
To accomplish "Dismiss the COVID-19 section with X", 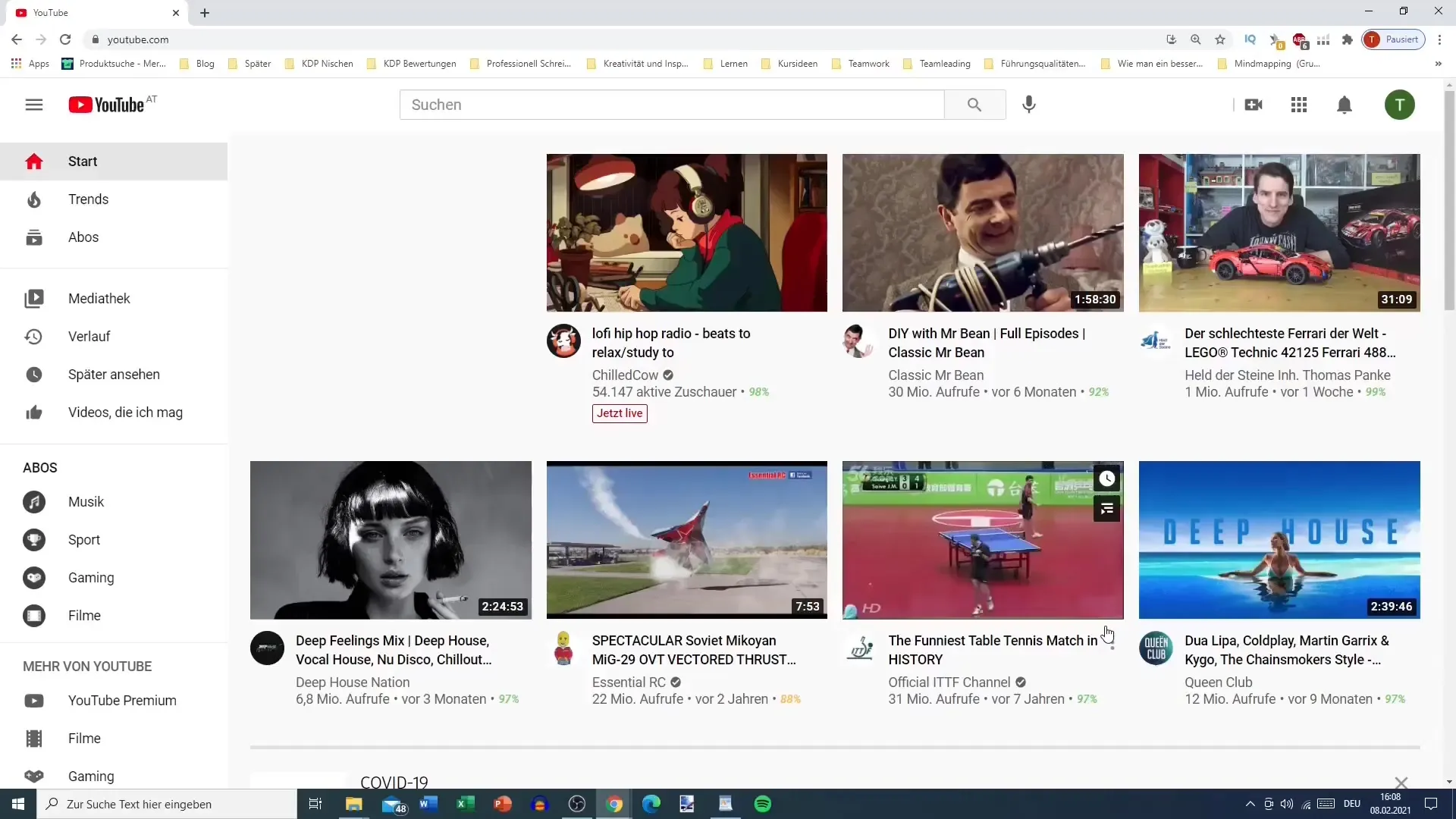I will click(x=1401, y=782).
